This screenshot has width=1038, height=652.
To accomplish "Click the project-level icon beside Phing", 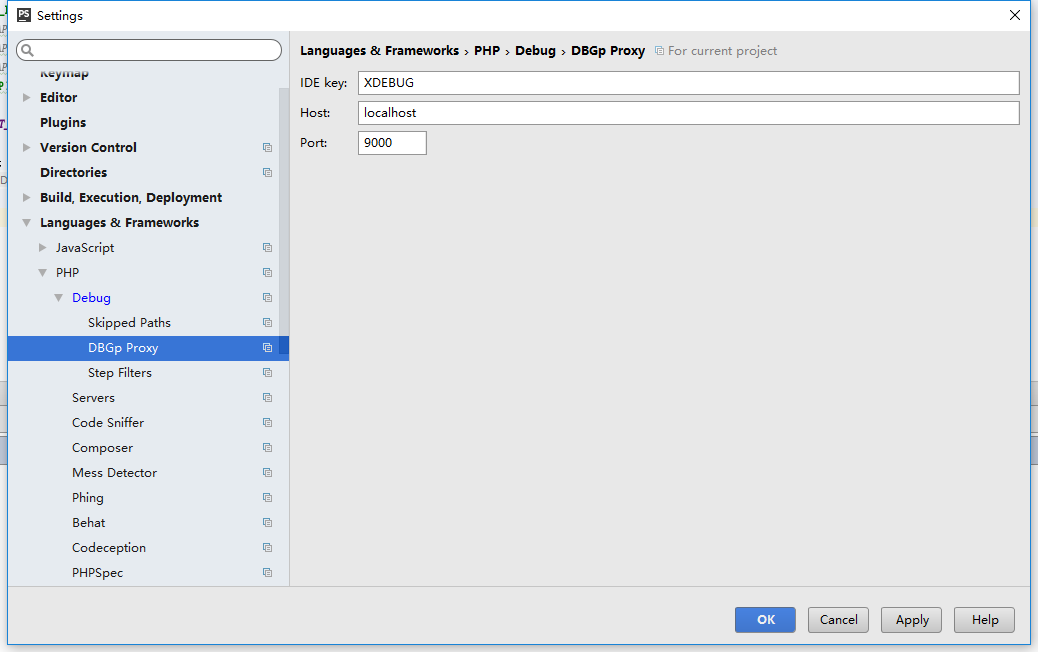I will point(267,498).
